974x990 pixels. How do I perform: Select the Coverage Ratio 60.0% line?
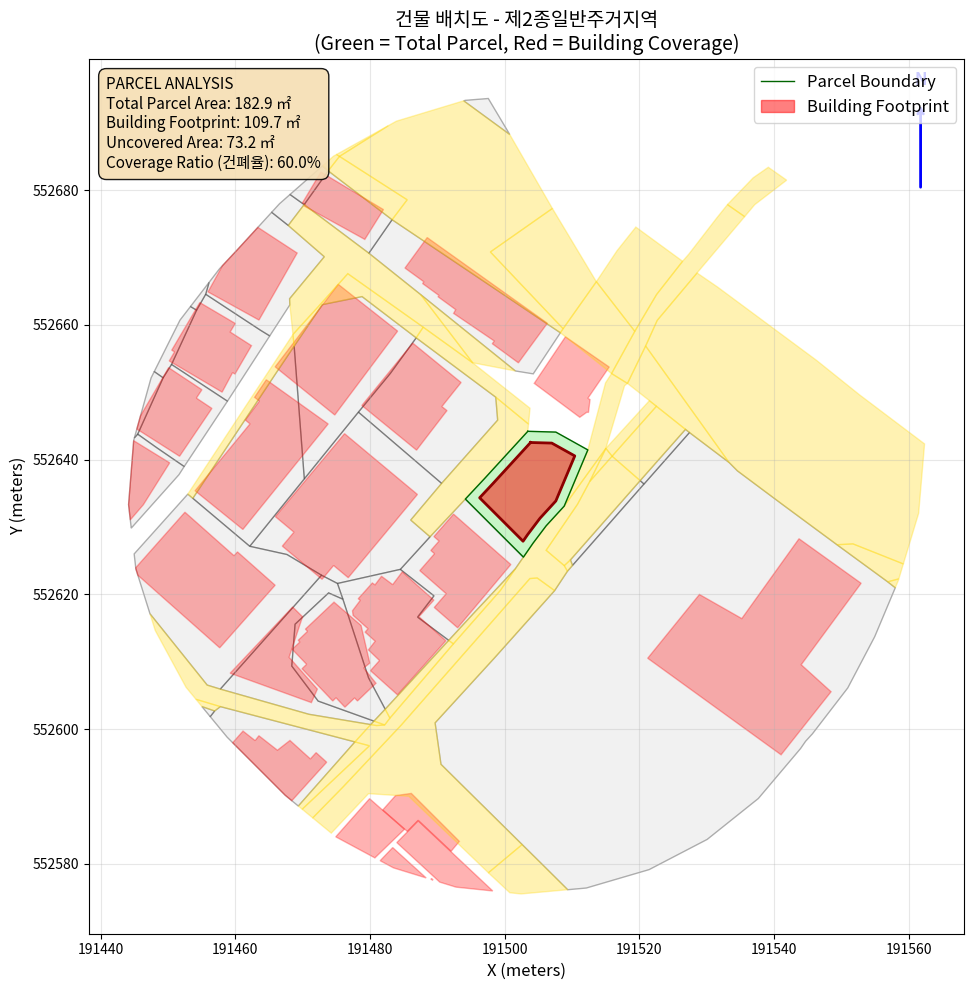pyautogui.click(x=213, y=162)
